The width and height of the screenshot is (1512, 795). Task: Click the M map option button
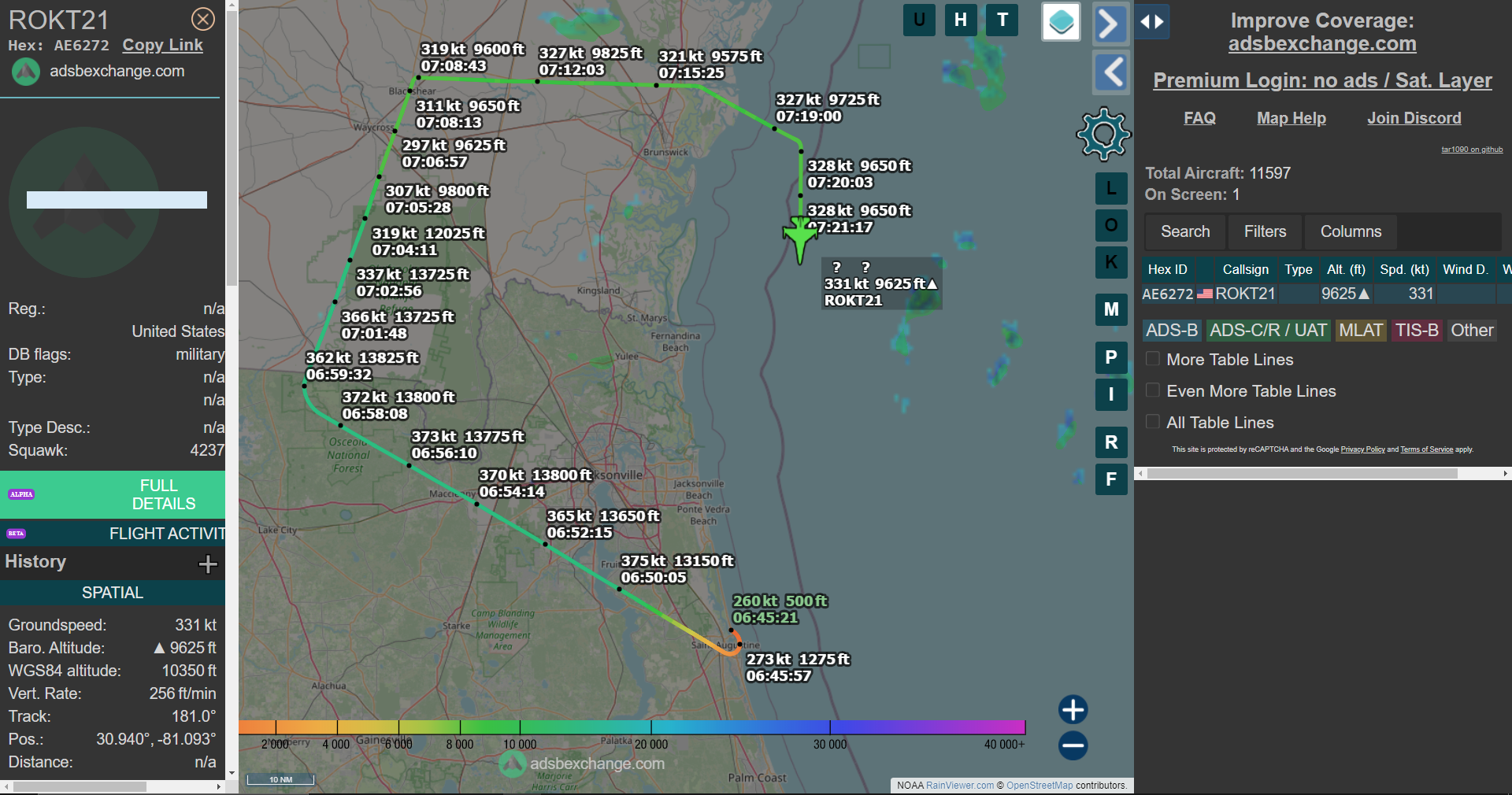(1111, 309)
